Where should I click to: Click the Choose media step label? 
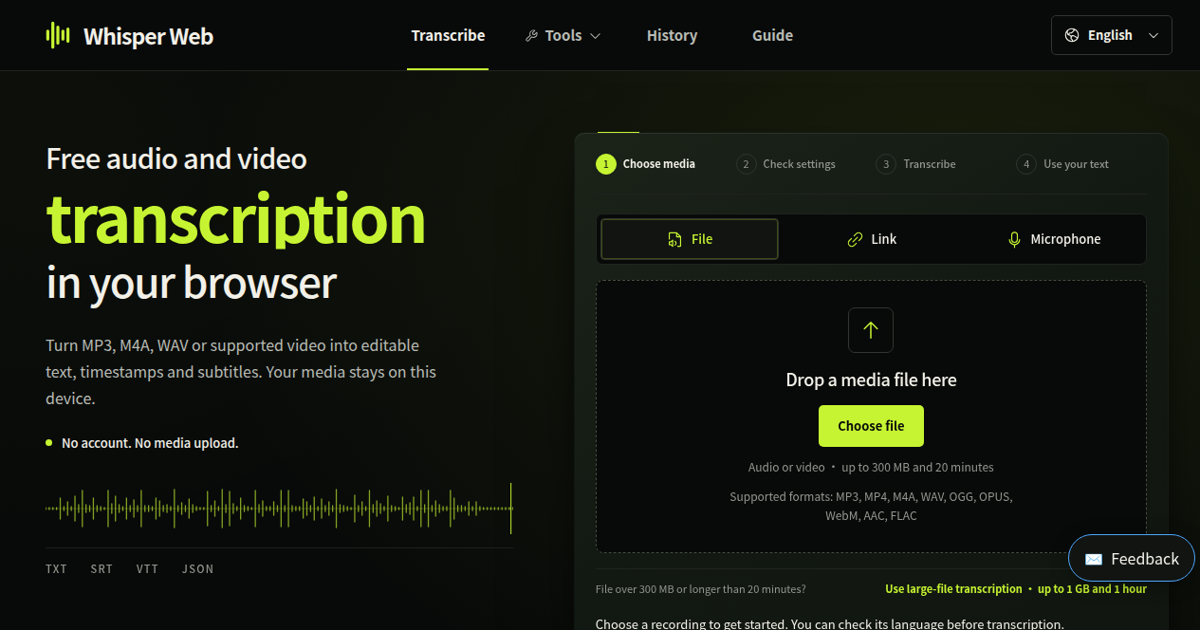[659, 164]
